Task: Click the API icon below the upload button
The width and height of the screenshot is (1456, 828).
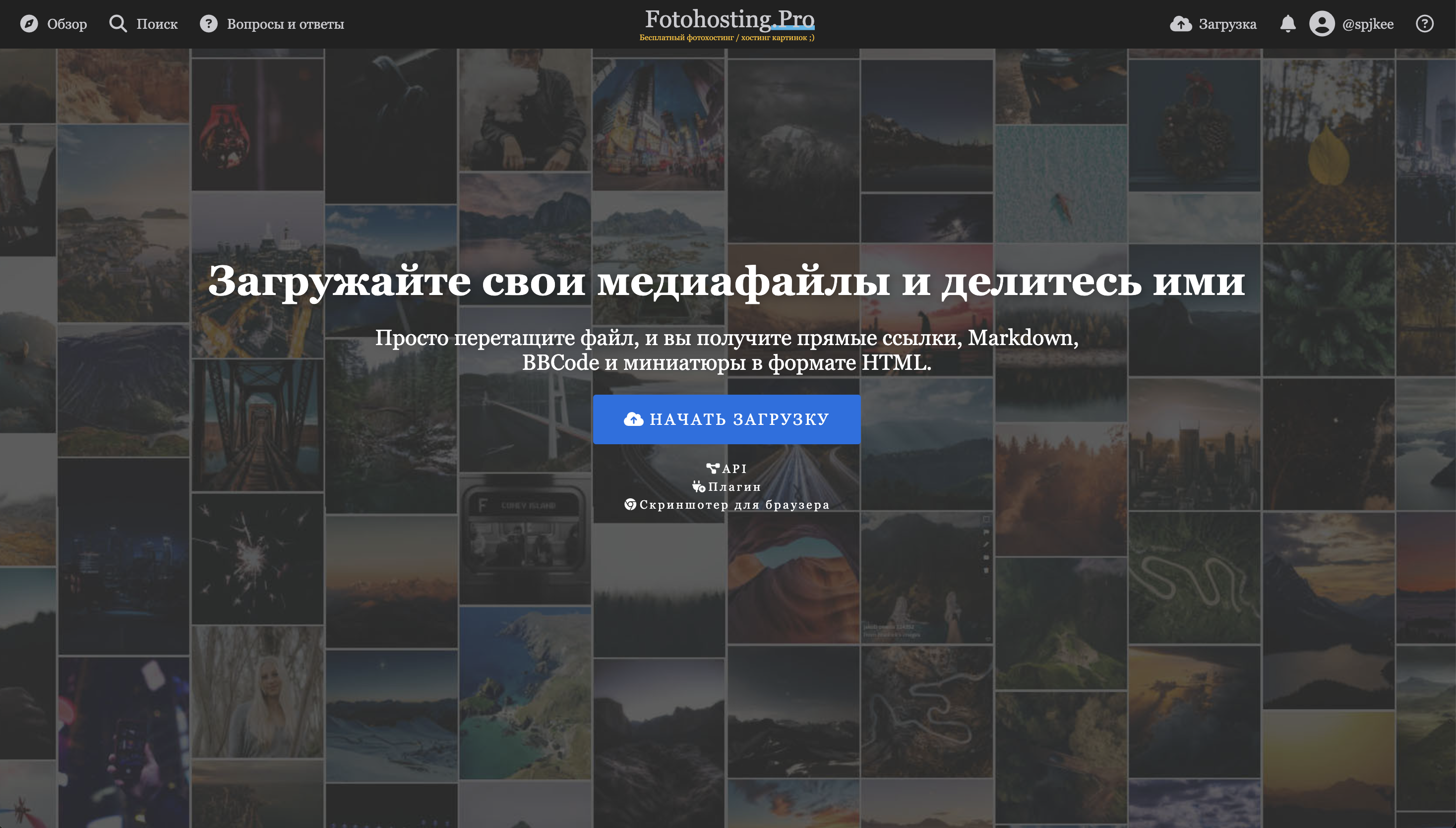Action: (713, 469)
